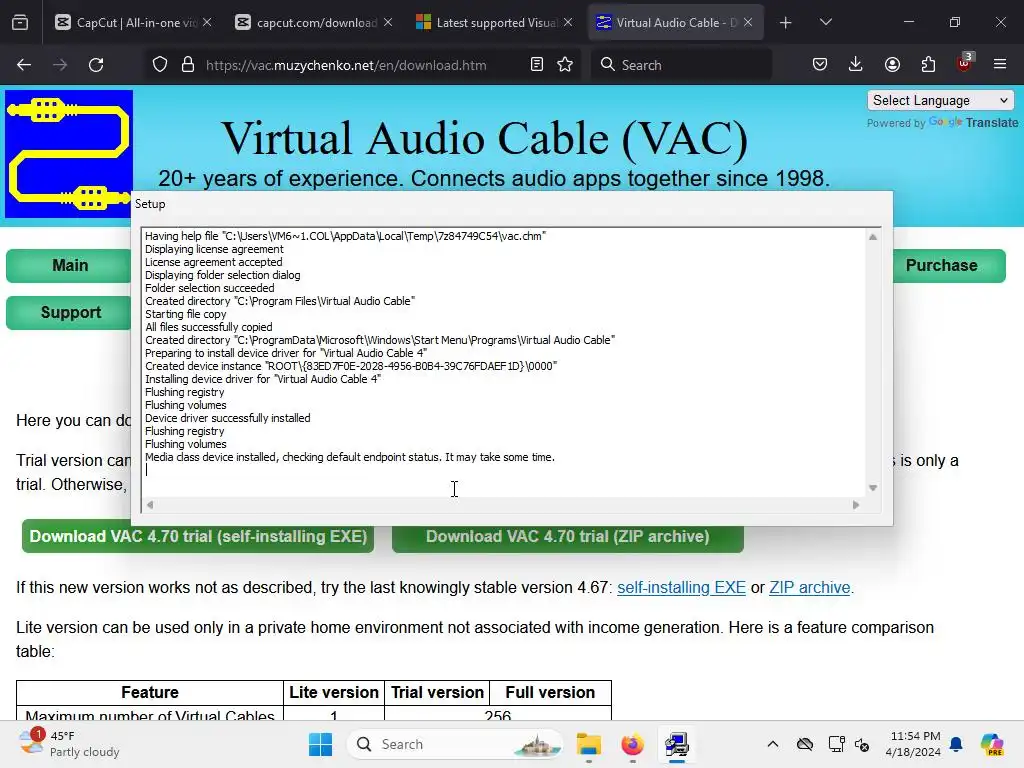The height and width of the screenshot is (768, 1024).
Task: Close the CapCut All-in-one tab
Action: click(x=207, y=22)
